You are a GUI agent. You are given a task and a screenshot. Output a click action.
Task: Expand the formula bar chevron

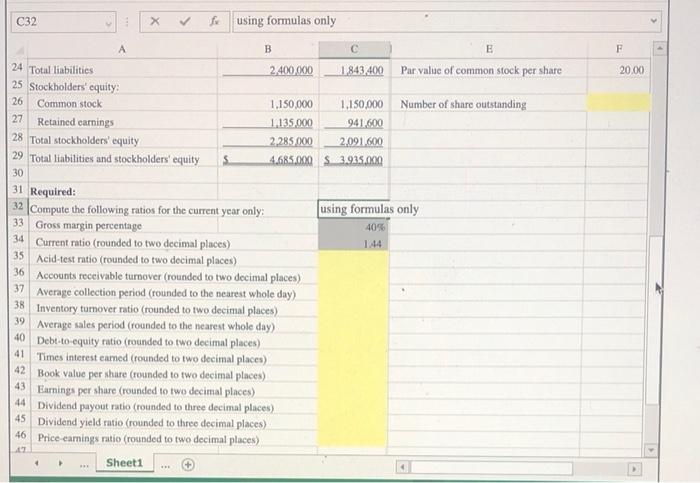[x=654, y=21]
